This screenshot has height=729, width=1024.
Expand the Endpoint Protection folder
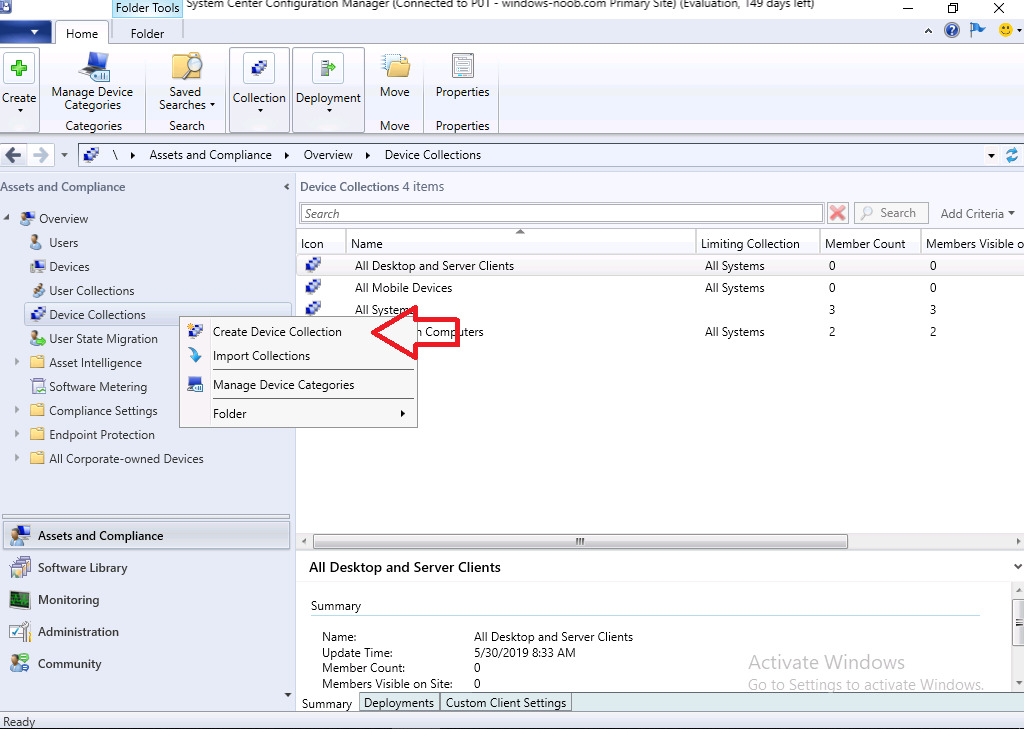click(x=17, y=434)
